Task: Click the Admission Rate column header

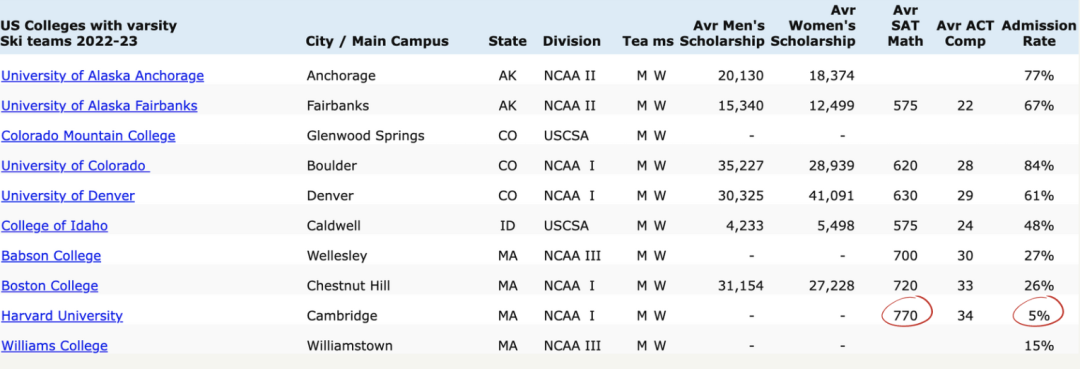Action: click(x=1039, y=33)
